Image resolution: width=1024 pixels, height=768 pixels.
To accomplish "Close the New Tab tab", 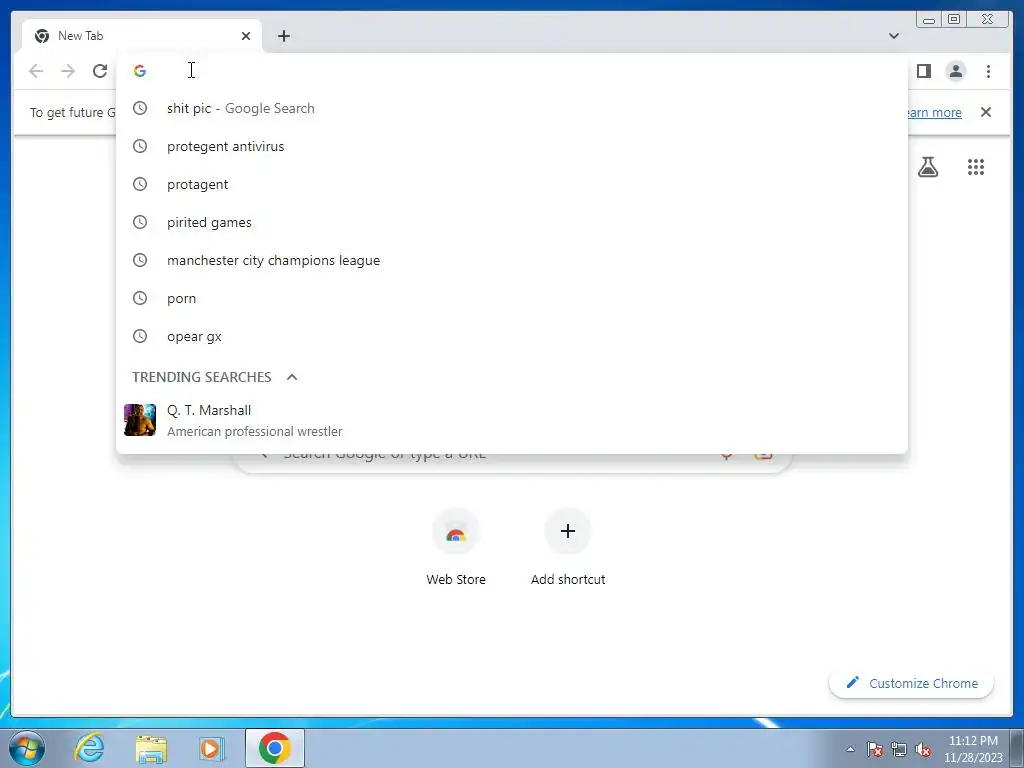I will click(x=246, y=36).
